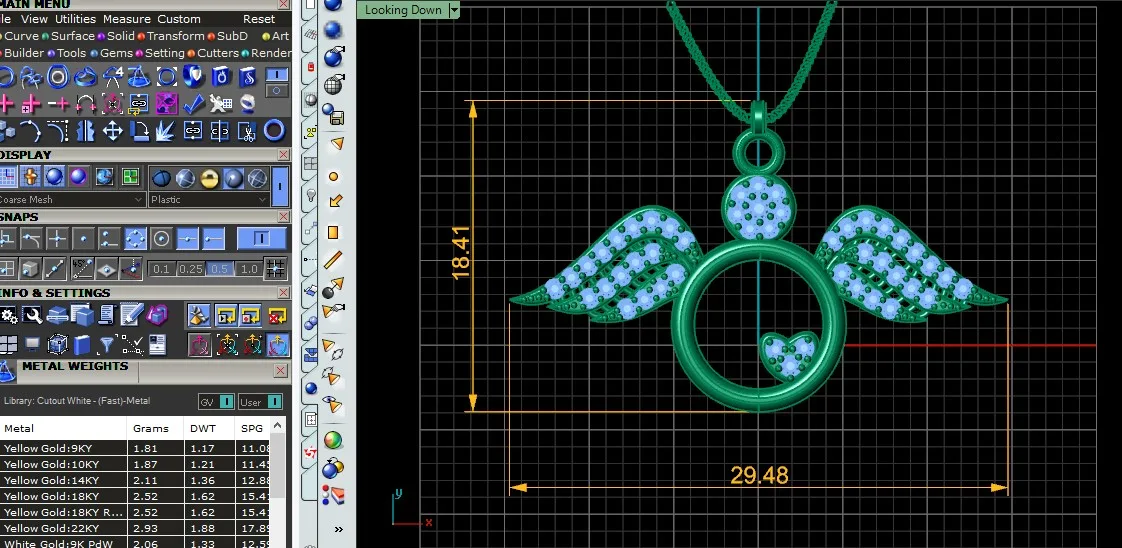
Task: Open the gears settings icon
Action: (9, 315)
